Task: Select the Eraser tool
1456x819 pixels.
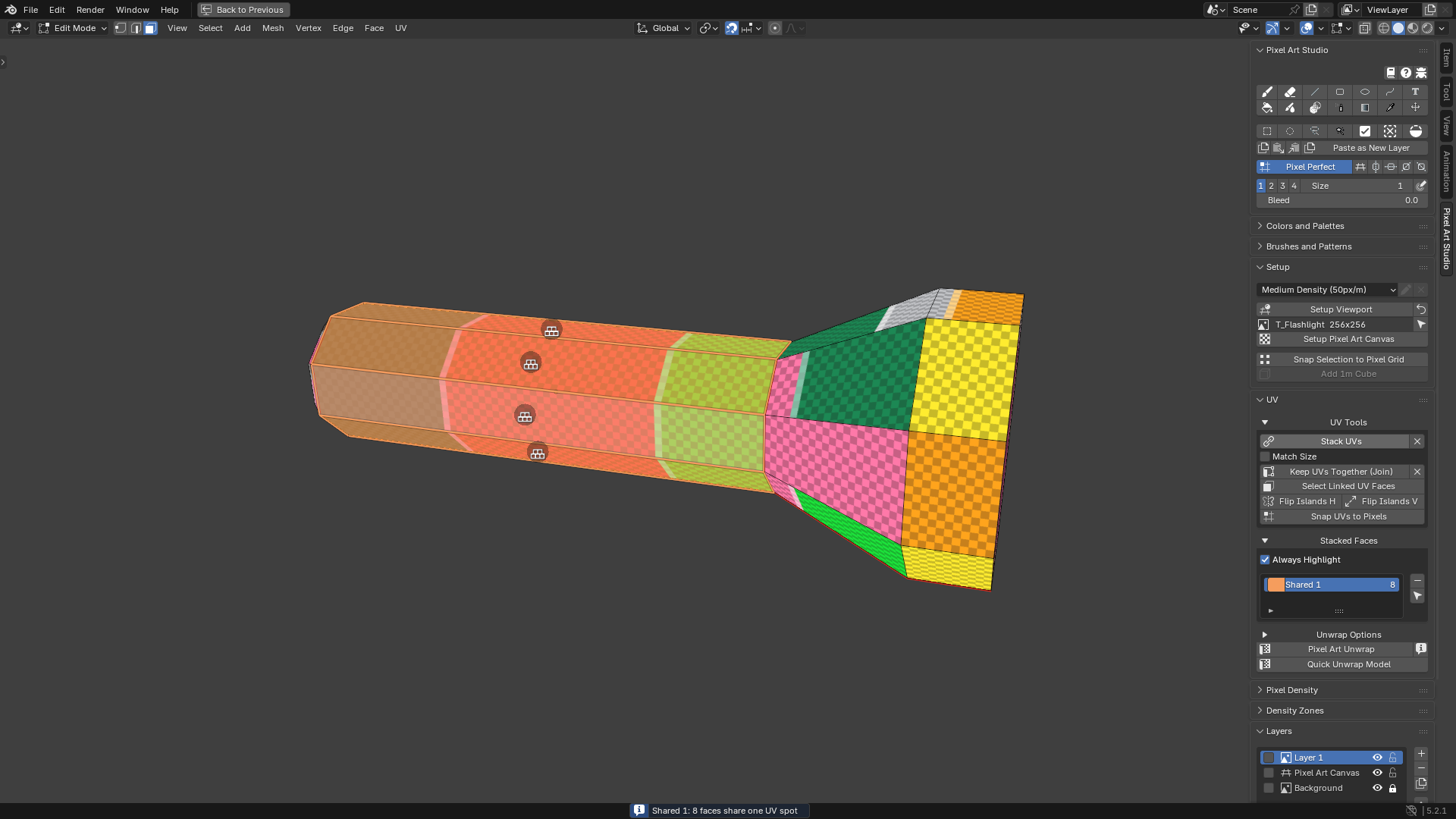Action: [x=1290, y=92]
